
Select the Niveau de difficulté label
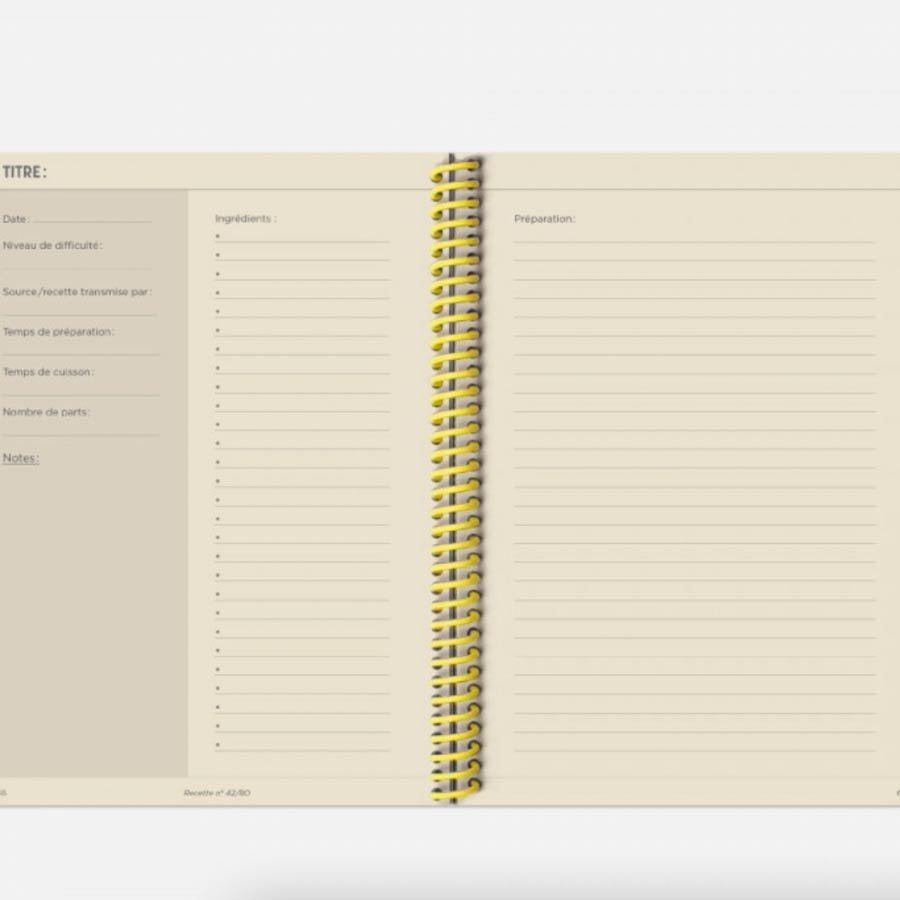point(52,245)
